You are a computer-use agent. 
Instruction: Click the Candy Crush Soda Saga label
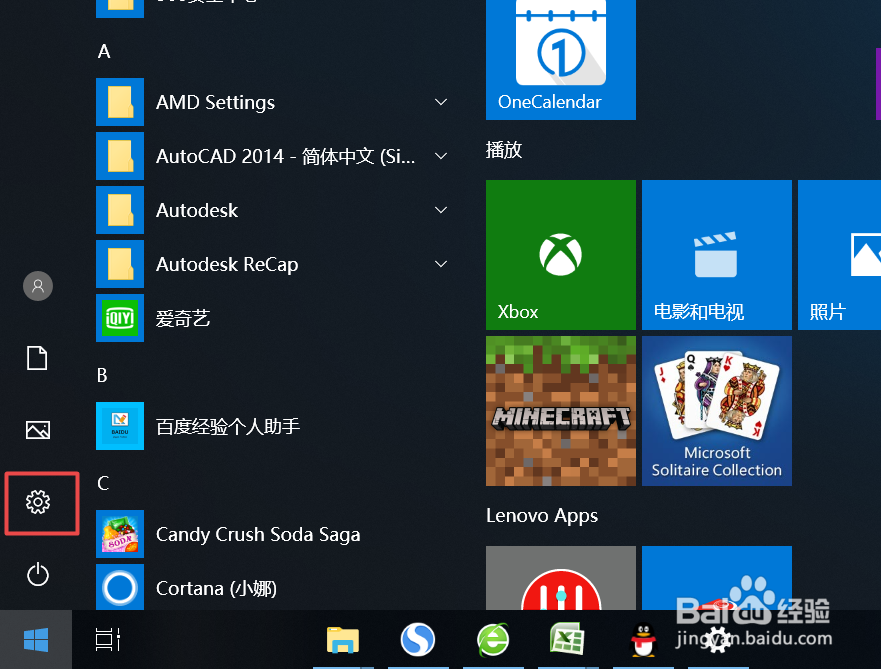coord(258,534)
